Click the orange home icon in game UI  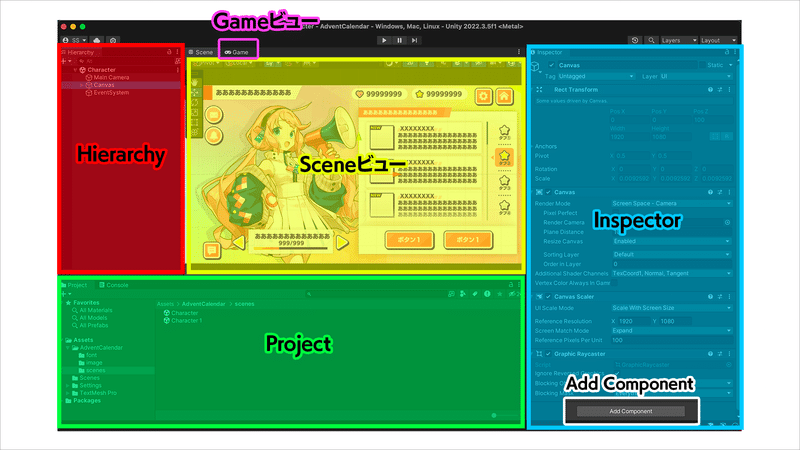coord(504,96)
